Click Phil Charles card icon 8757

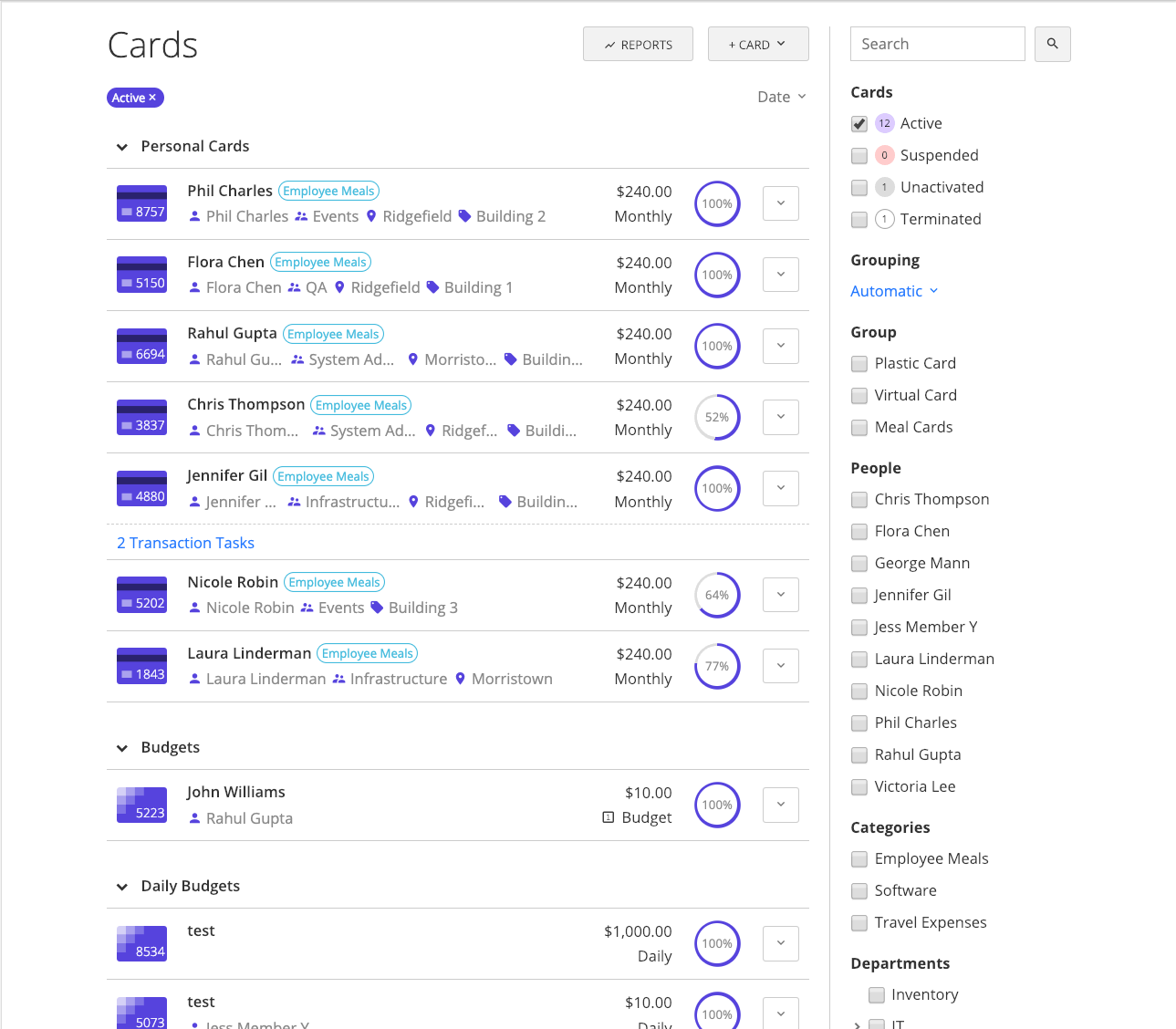click(141, 203)
